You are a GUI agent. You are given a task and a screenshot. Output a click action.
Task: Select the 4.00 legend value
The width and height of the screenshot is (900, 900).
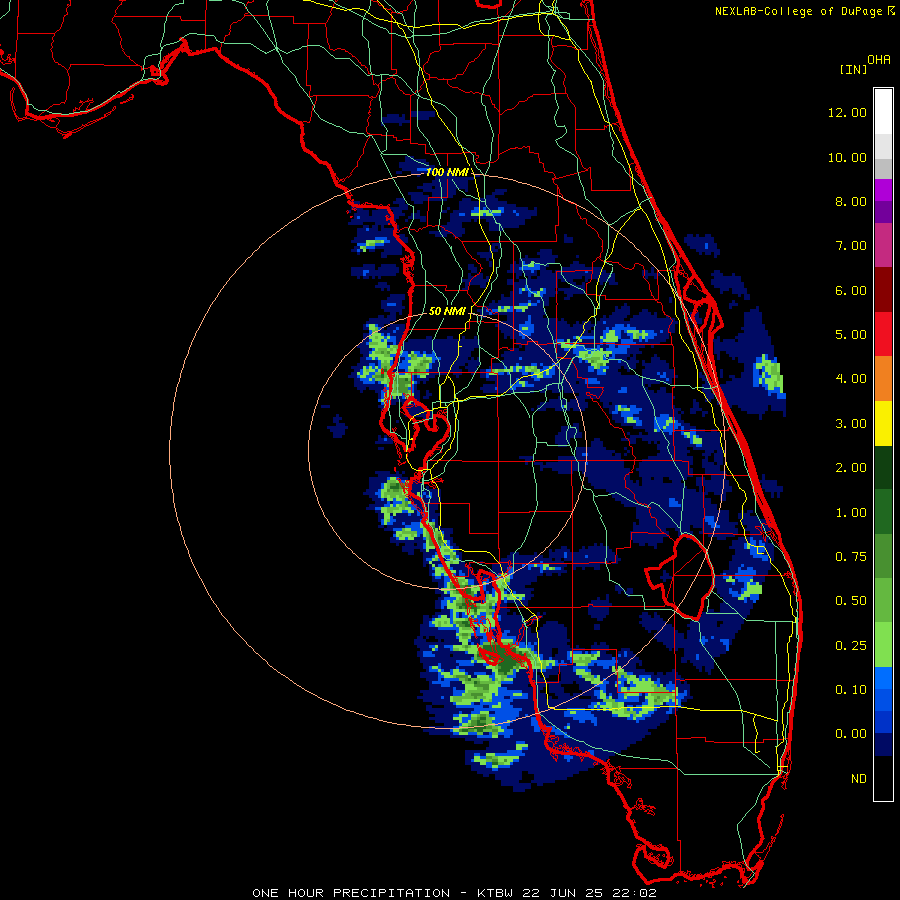[x=851, y=379]
